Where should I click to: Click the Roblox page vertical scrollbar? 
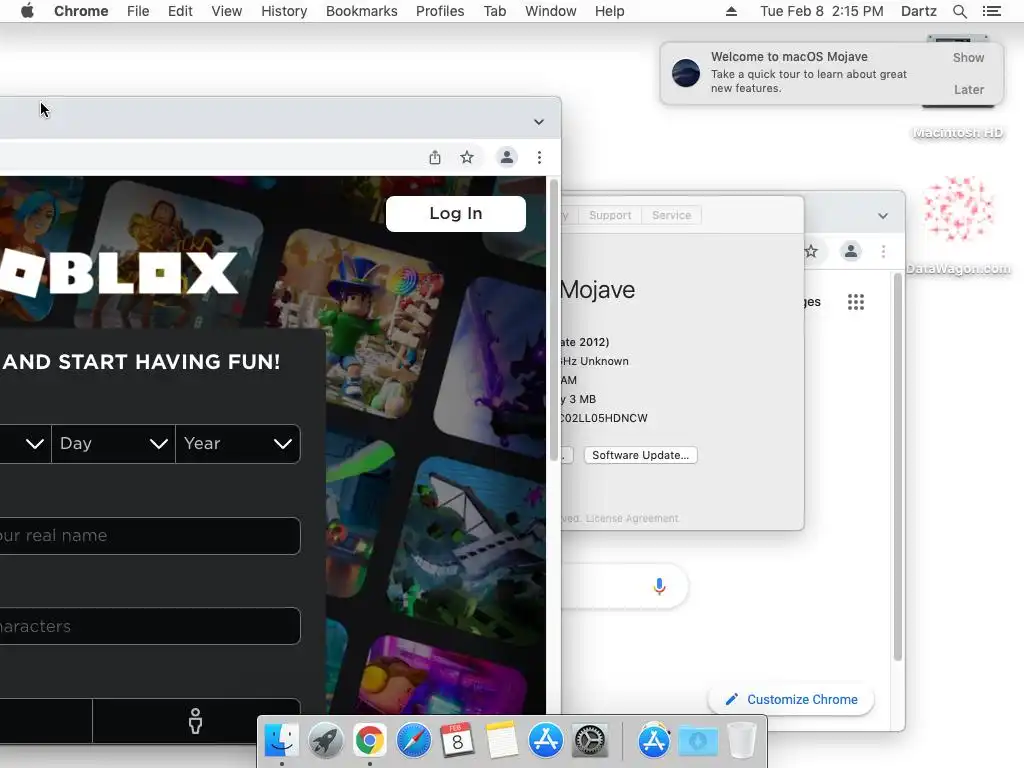pyautogui.click(x=553, y=319)
